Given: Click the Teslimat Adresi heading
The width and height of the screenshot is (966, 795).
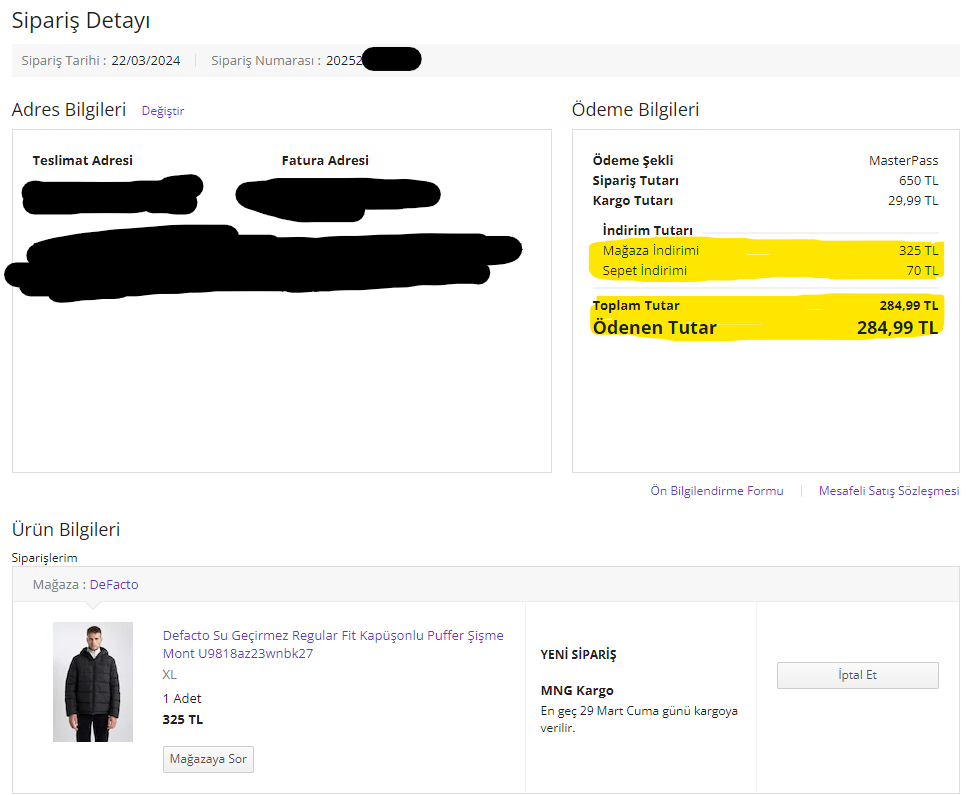Looking at the screenshot, I should coord(82,160).
